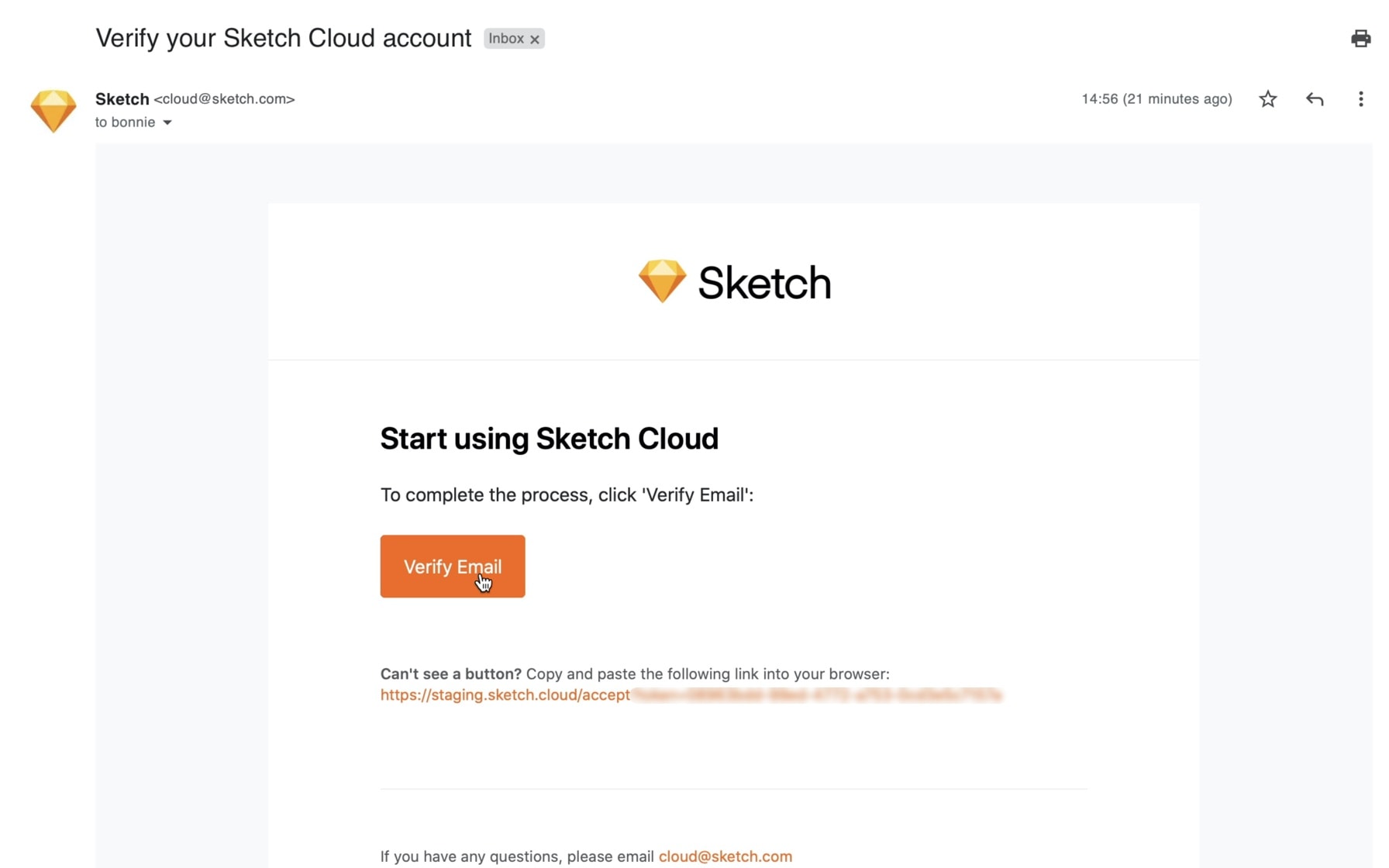Remove the Inbox label with the x
The width and height of the screenshot is (1389, 868).
click(x=535, y=40)
